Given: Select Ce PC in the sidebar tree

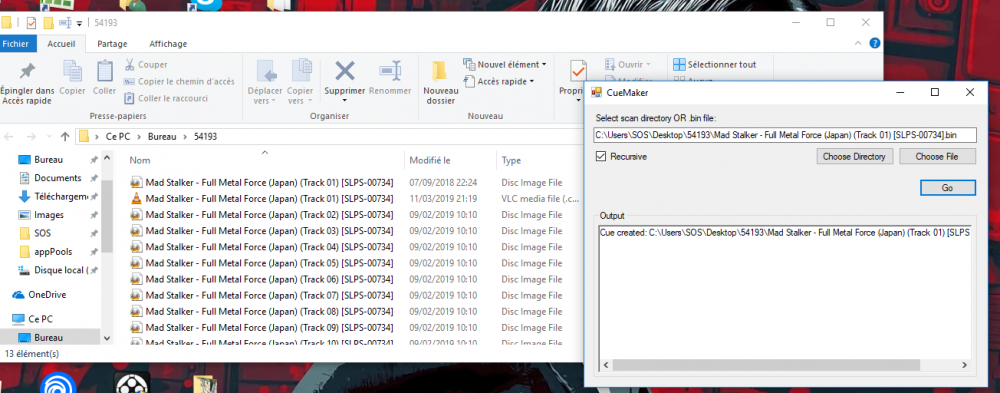Looking at the screenshot, I should [x=39, y=318].
